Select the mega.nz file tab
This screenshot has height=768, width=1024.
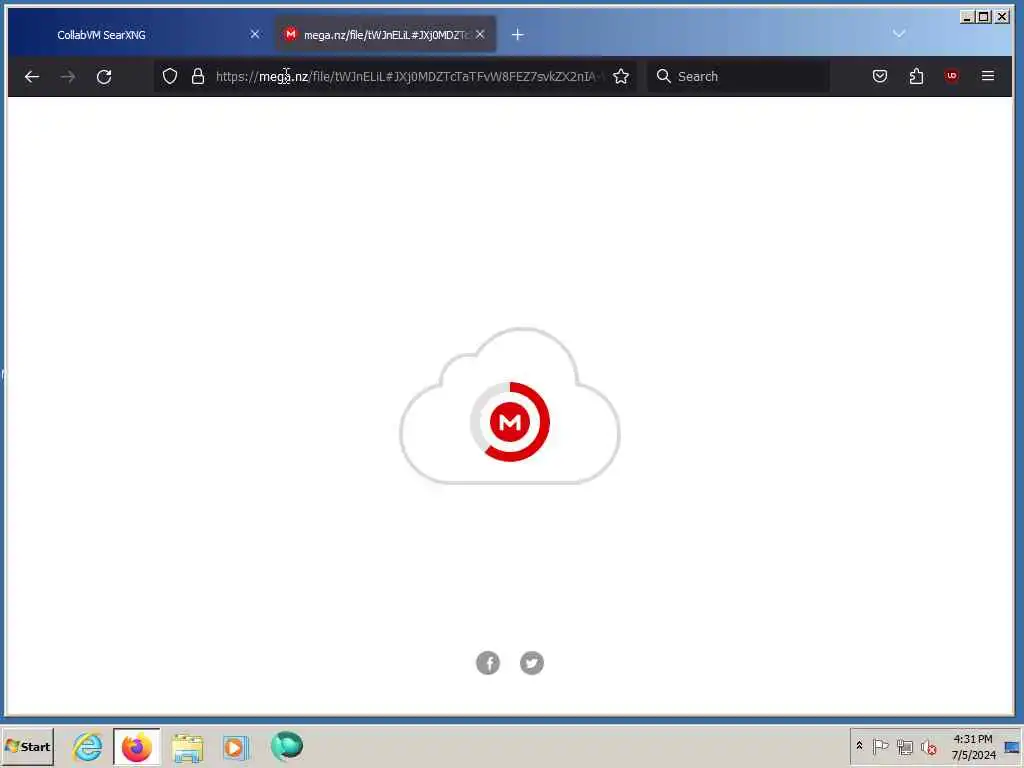(x=385, y=35)
